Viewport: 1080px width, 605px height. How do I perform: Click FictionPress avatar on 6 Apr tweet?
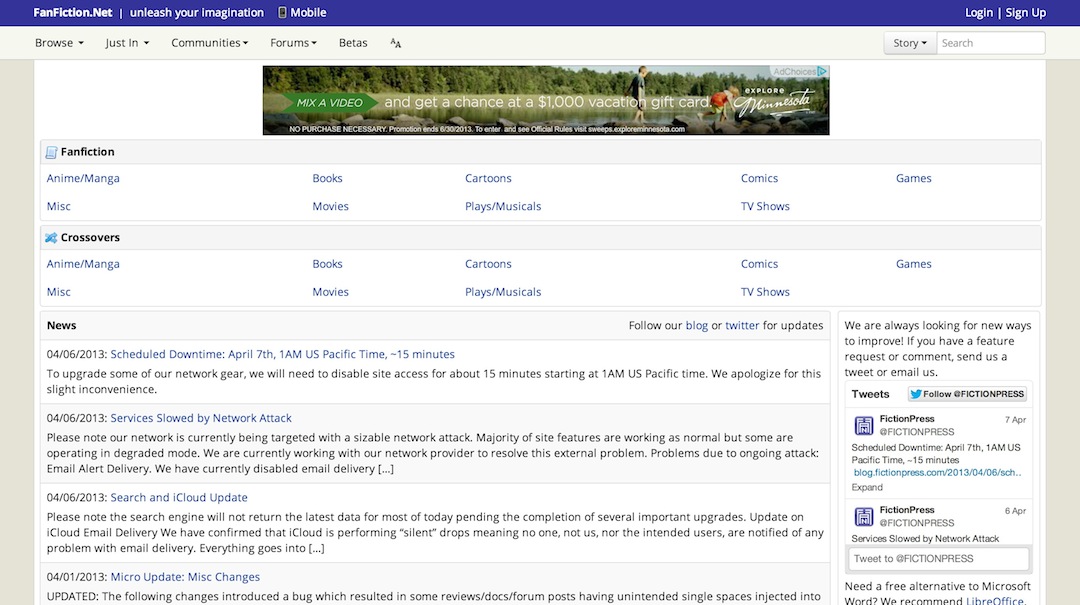864,516
